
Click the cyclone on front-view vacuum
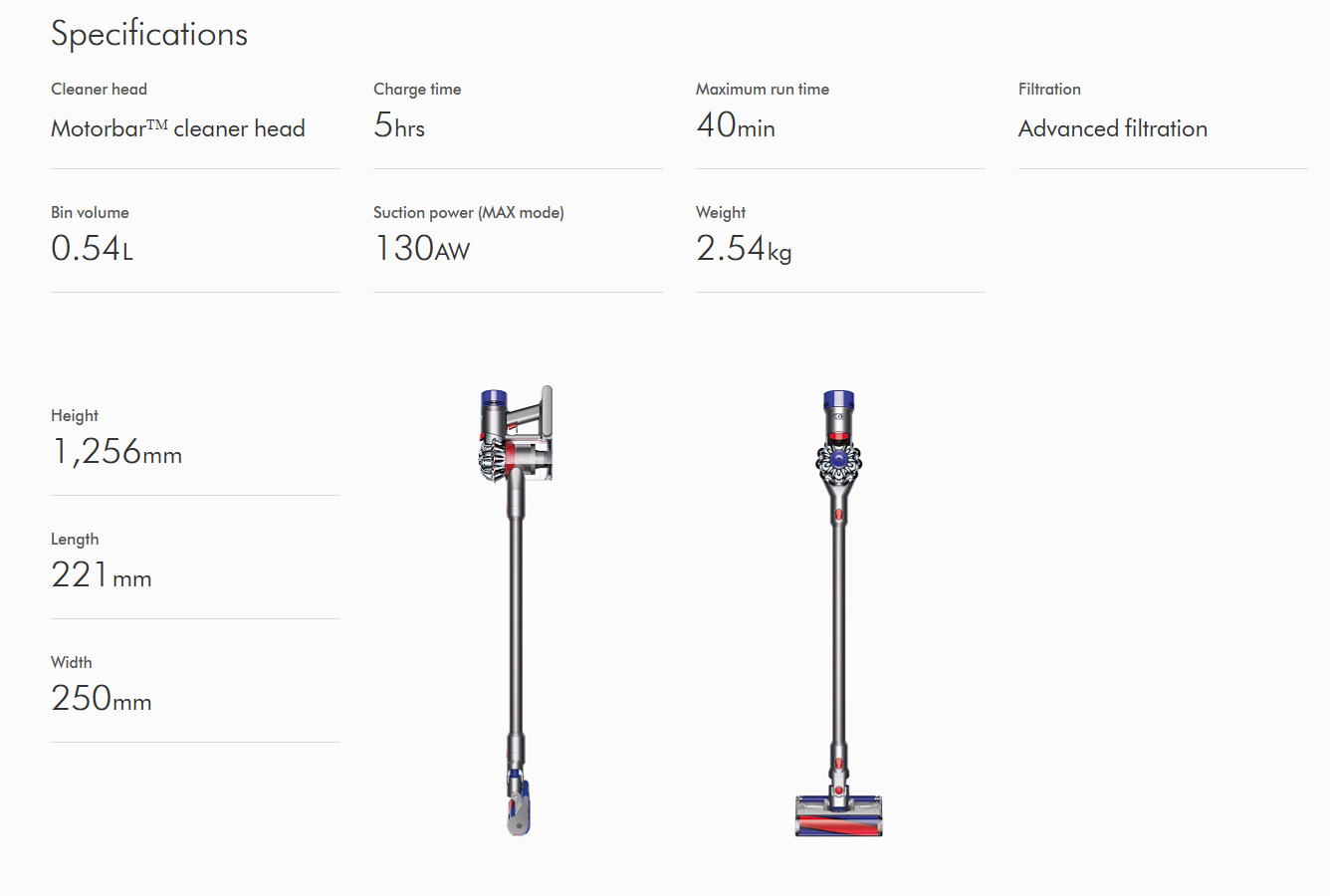pyautogui.click(x=838, y=460)
